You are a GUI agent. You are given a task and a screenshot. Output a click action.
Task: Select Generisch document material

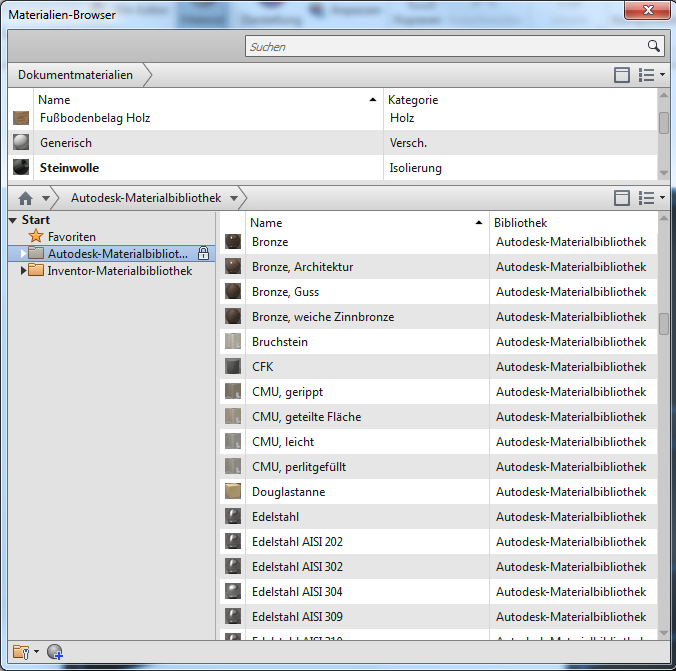click(66, 143)
